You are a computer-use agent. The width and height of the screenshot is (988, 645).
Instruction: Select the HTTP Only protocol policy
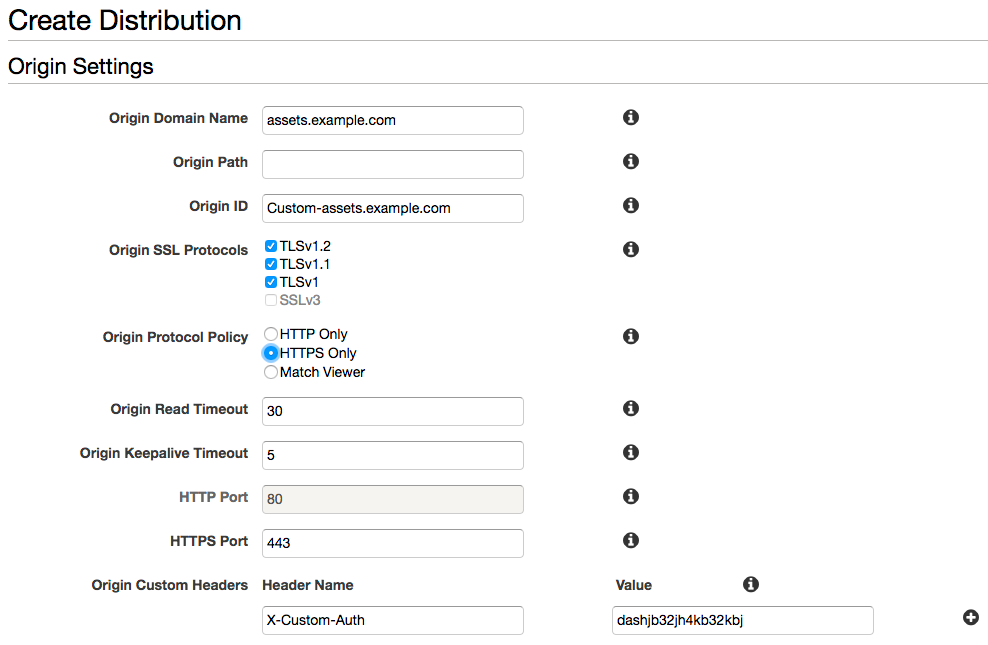270,334
